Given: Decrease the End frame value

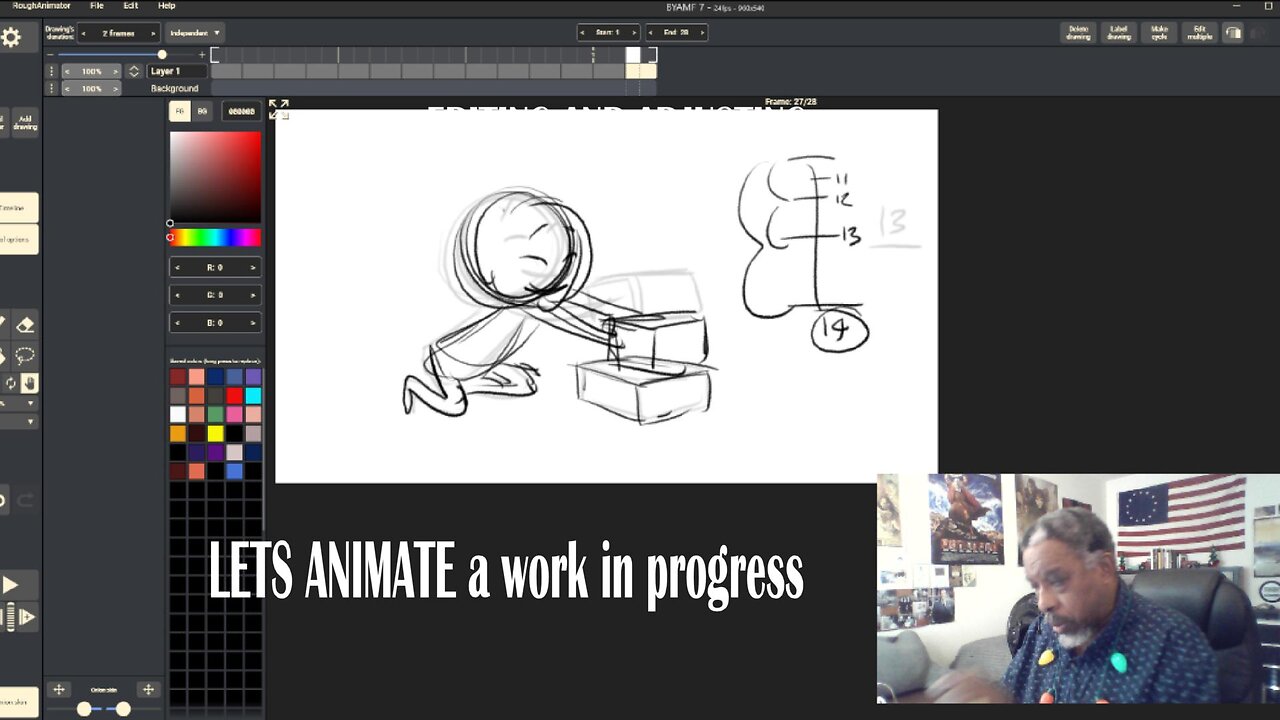Looking at the screenshot, I should (x=651, y=32).
